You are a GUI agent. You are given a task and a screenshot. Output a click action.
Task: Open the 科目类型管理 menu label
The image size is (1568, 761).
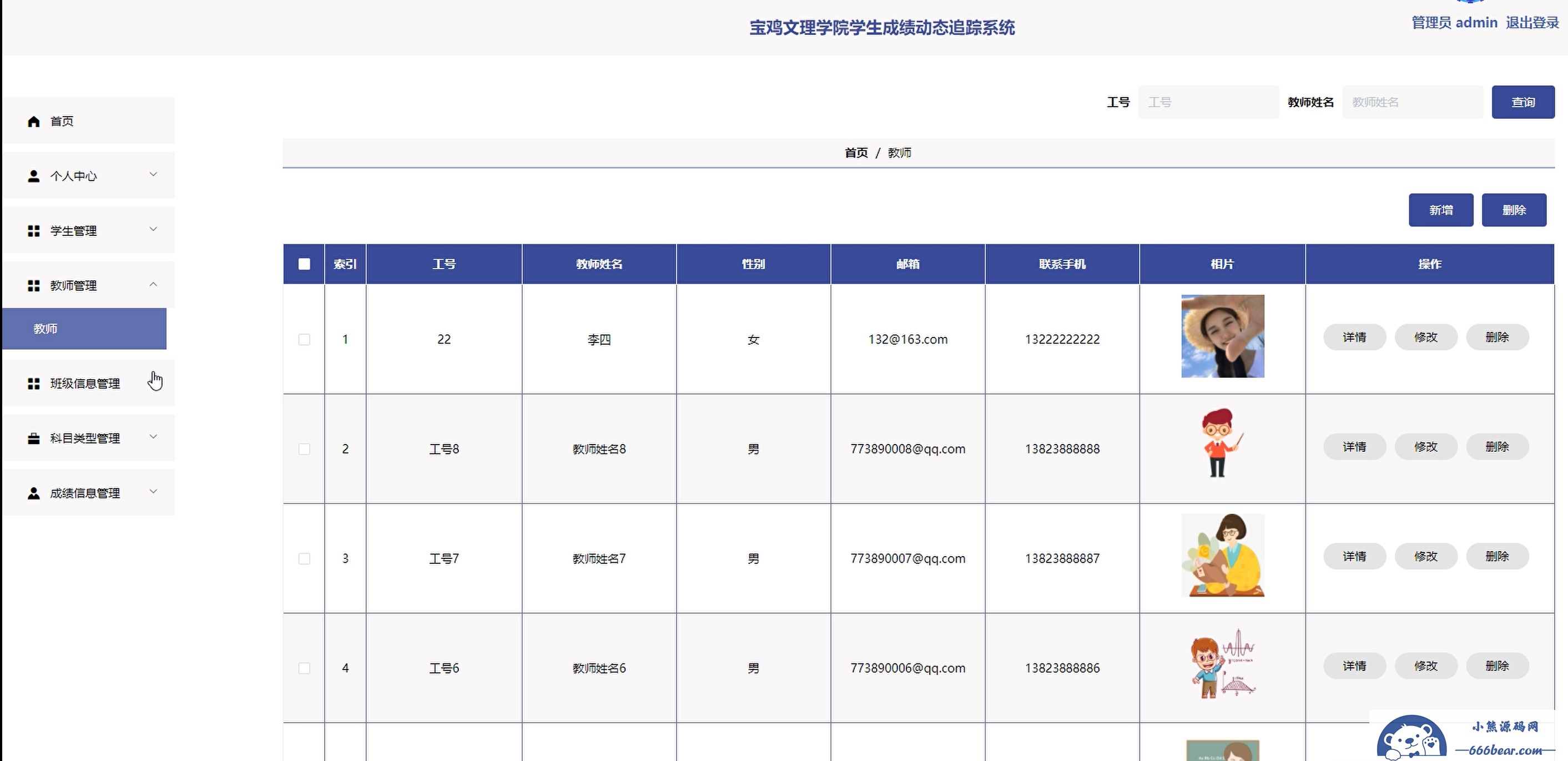(x=84, y=439)
